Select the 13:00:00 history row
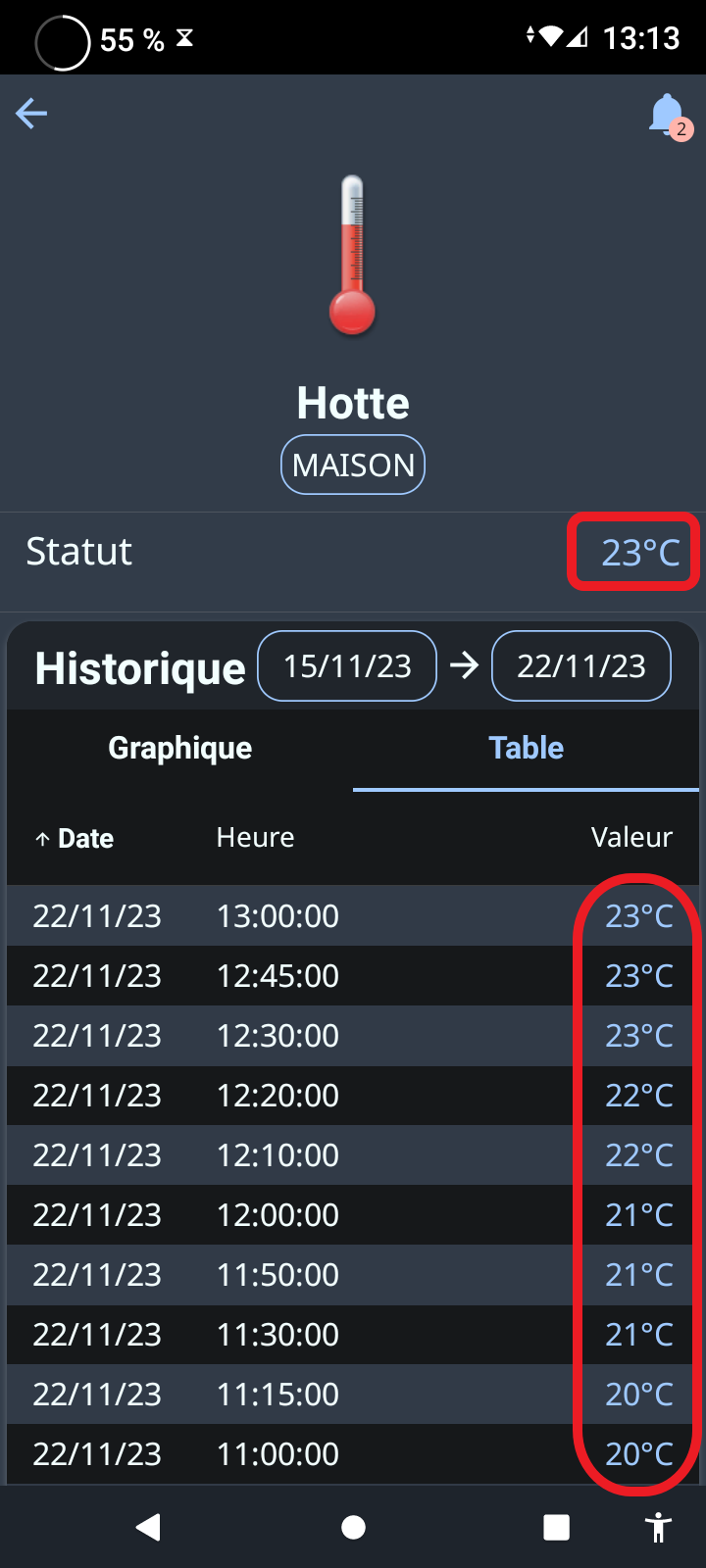 pyautogui.click(x=353, y=915)
